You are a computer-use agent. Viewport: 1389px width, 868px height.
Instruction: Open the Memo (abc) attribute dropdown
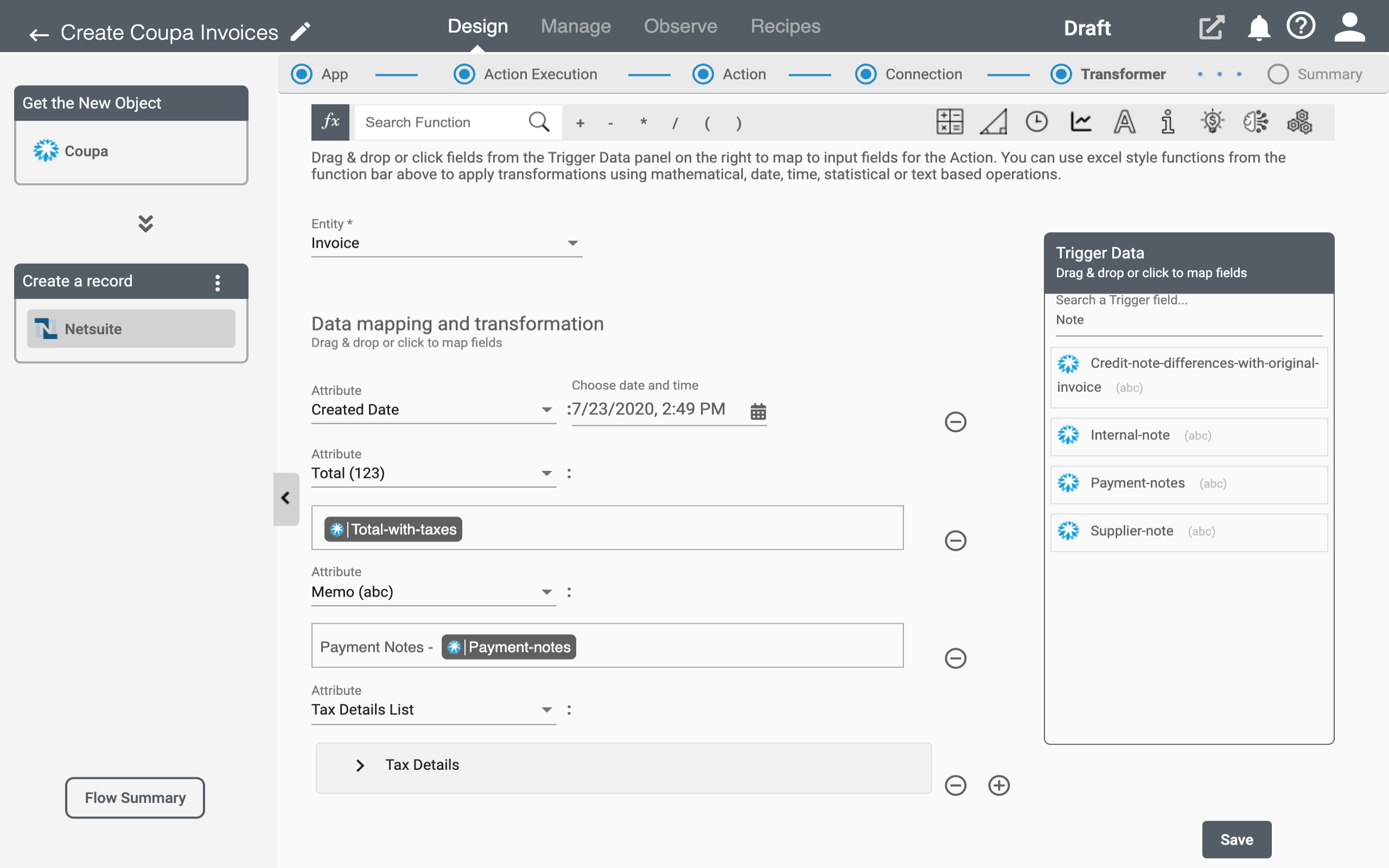[x=434, y=592]
